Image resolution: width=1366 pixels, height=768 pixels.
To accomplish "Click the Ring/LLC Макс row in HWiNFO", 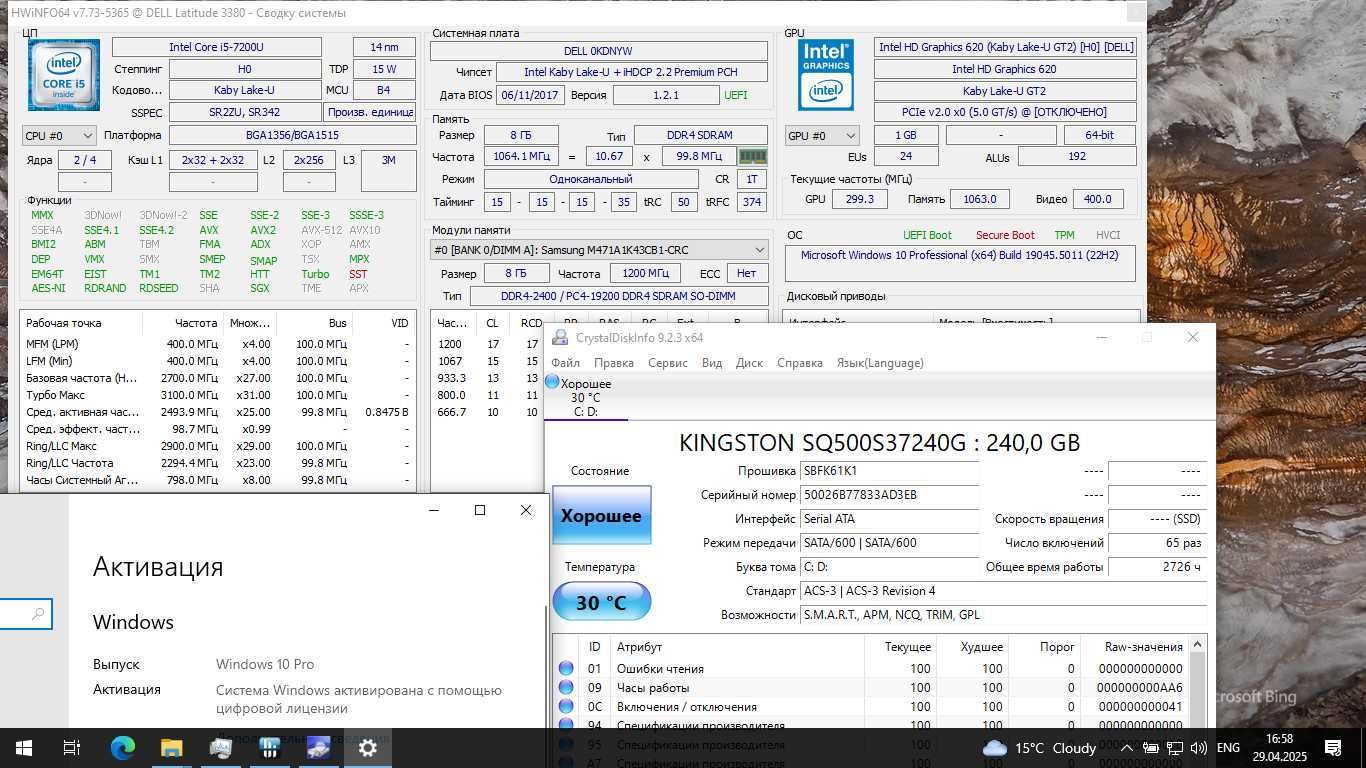I will click(x=217, y=446).
